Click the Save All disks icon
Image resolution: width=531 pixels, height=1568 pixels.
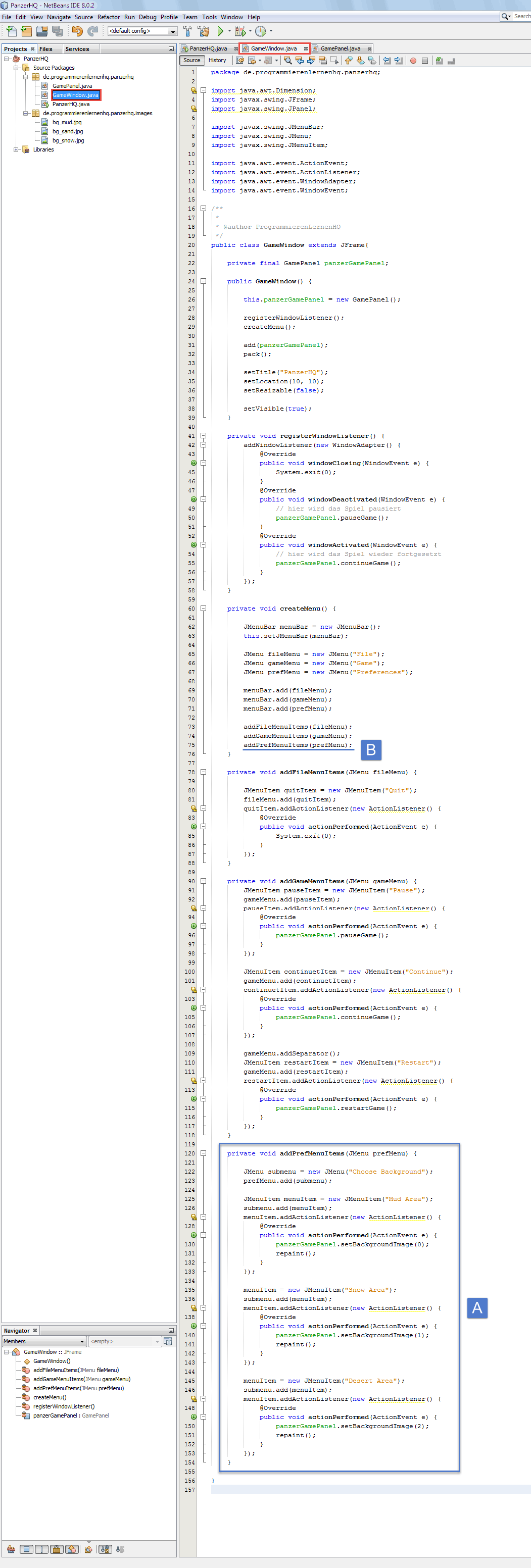point(57,30)
